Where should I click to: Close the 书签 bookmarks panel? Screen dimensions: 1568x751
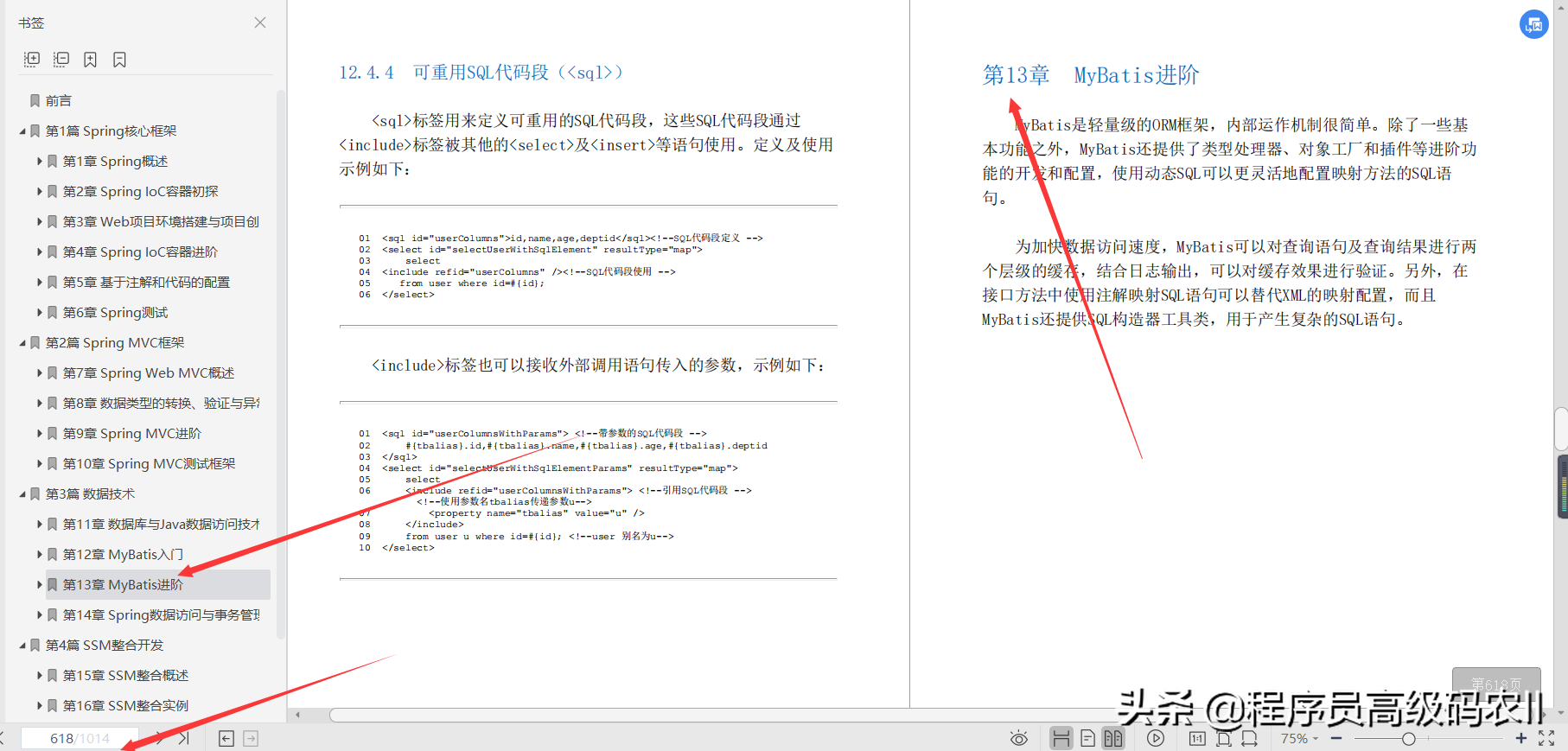click(x=260, y=22)
